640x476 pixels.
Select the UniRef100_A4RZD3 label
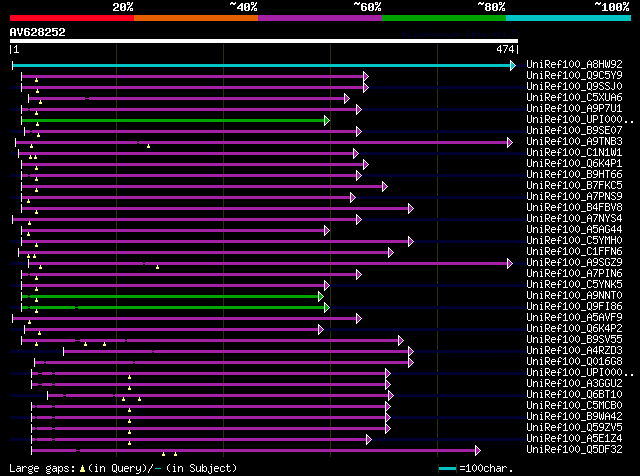coord(574,351)
